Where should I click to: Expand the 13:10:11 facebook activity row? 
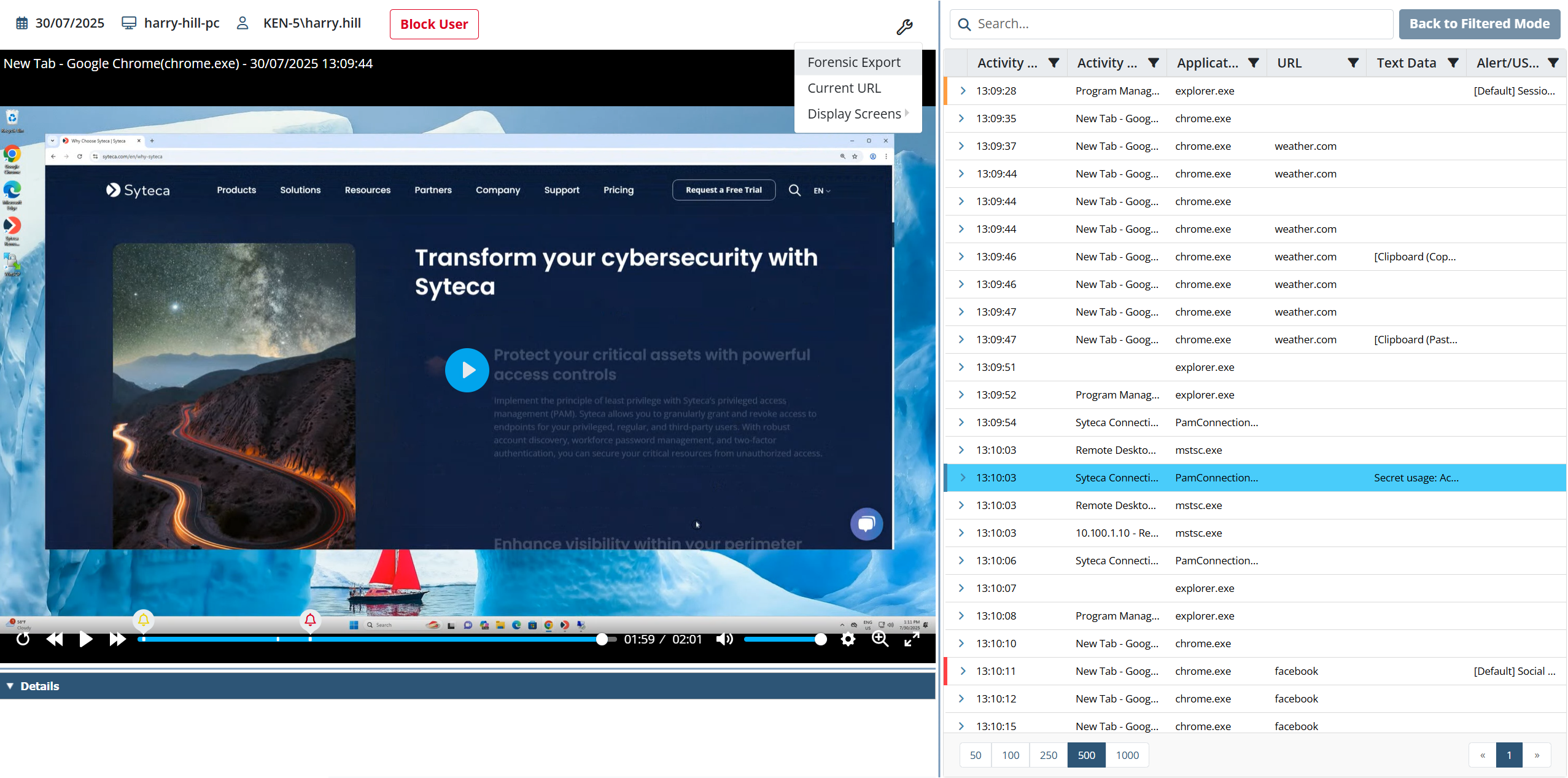coord(963,671)
